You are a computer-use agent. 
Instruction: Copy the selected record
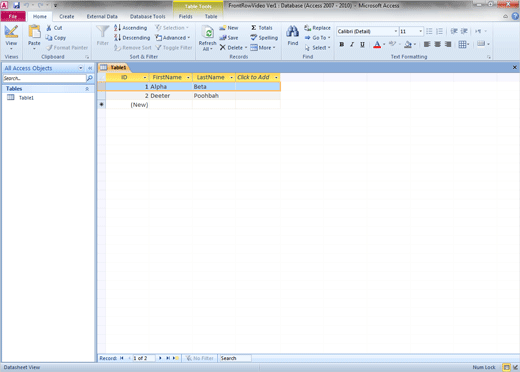[x=56, y=38]
